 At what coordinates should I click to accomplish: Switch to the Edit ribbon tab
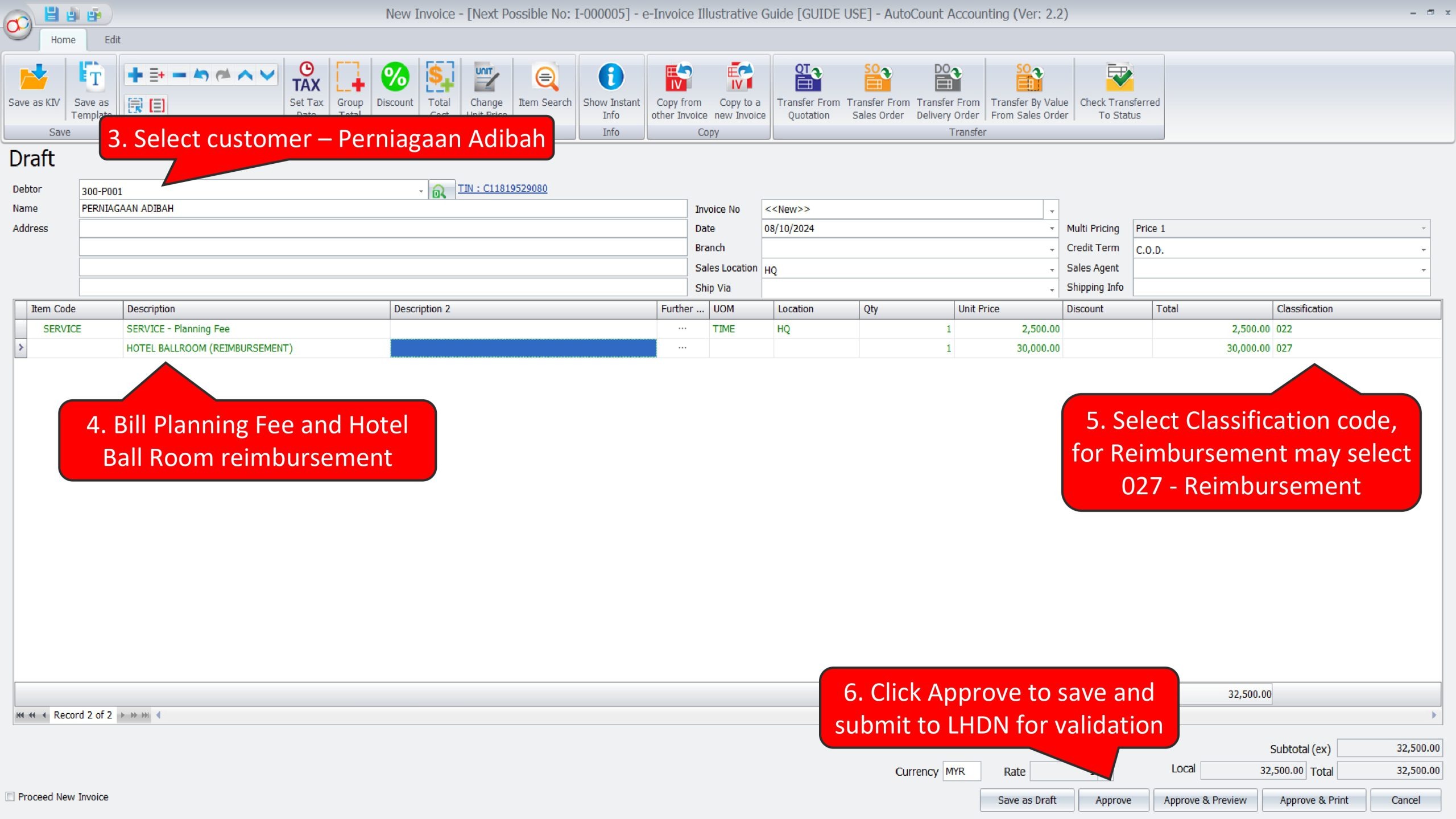tap(112, 40)
